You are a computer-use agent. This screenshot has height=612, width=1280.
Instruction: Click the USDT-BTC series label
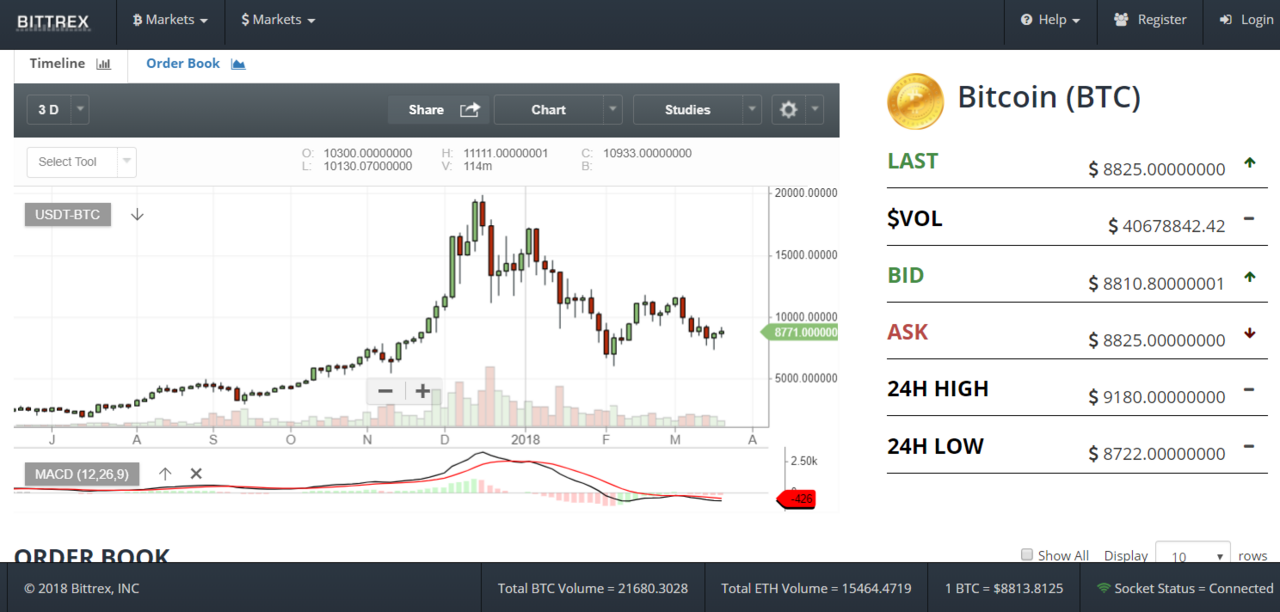tap(68, 214)
